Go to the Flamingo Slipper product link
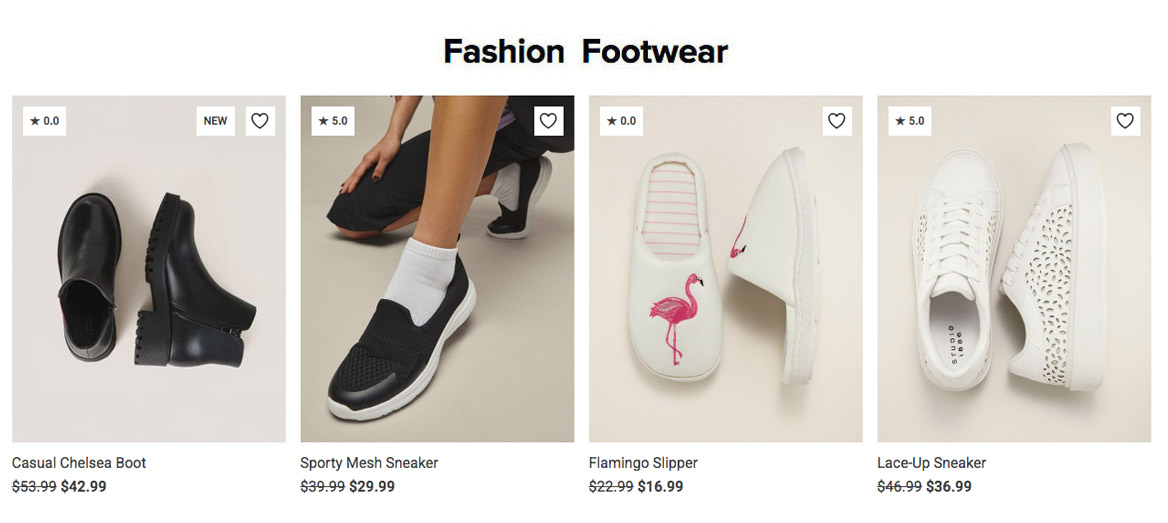Image resolution: width=1168 pixels, height=523 pixels. 643,463
